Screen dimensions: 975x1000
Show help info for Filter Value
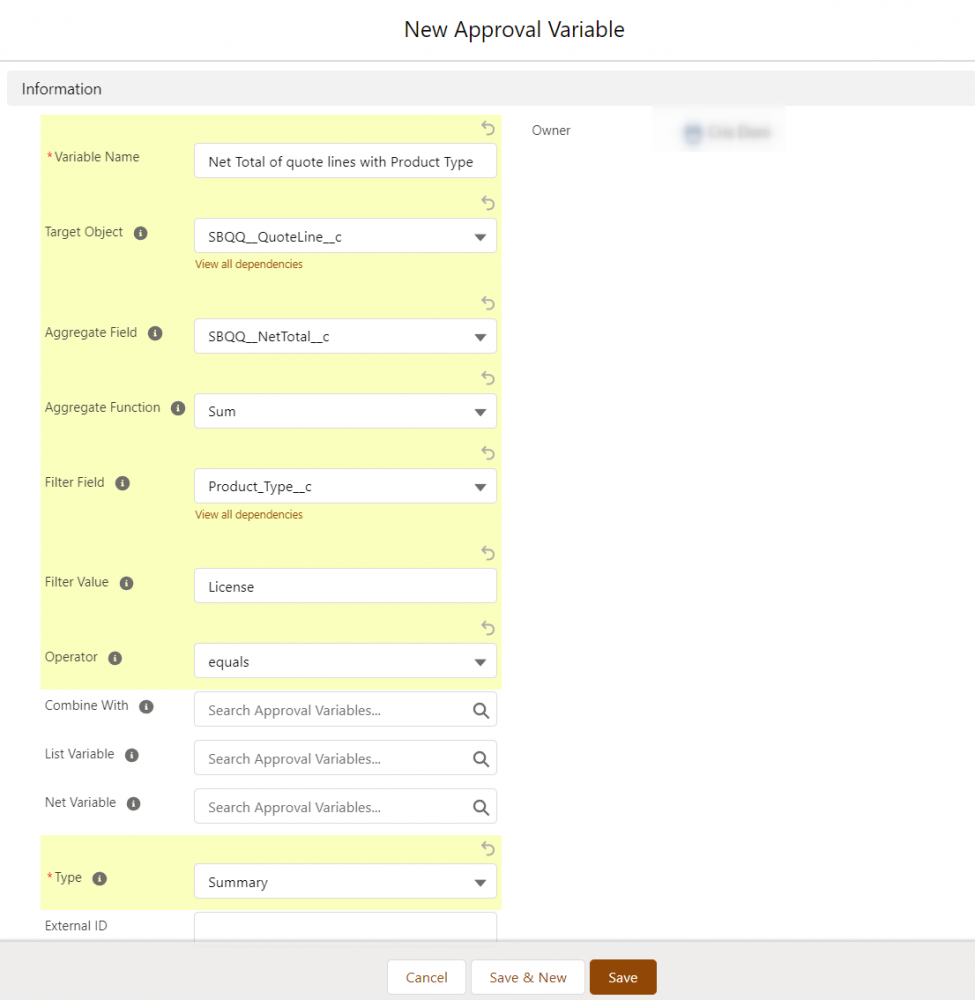127,583
